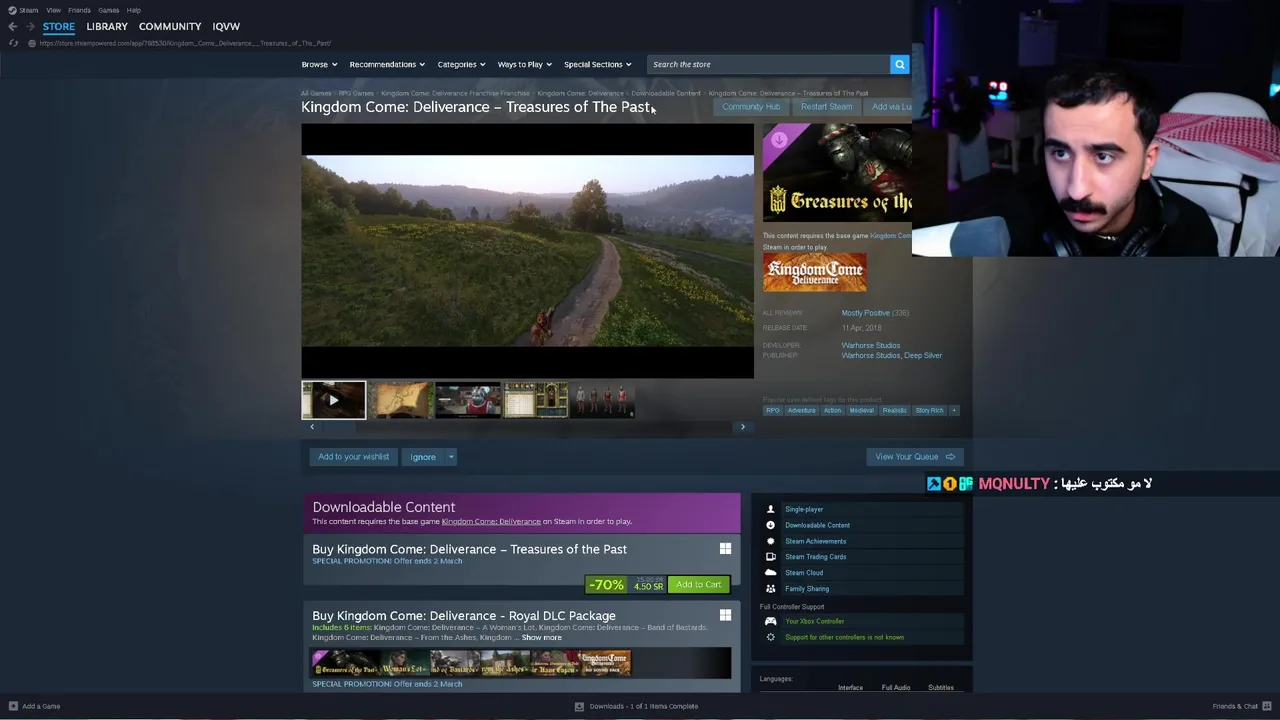Click Windows icon on Royal DLC Package purchase
The image size is (1280, 720).
725,616
